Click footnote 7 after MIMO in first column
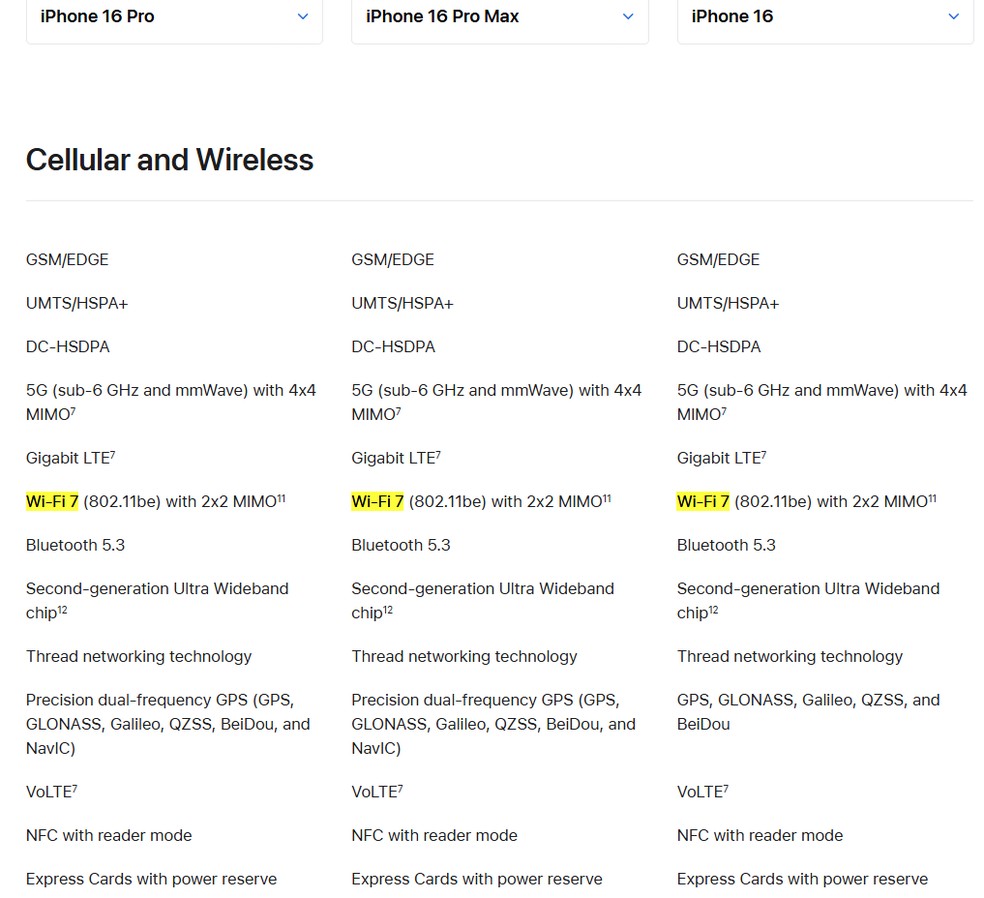 click(x=73, y=410)
